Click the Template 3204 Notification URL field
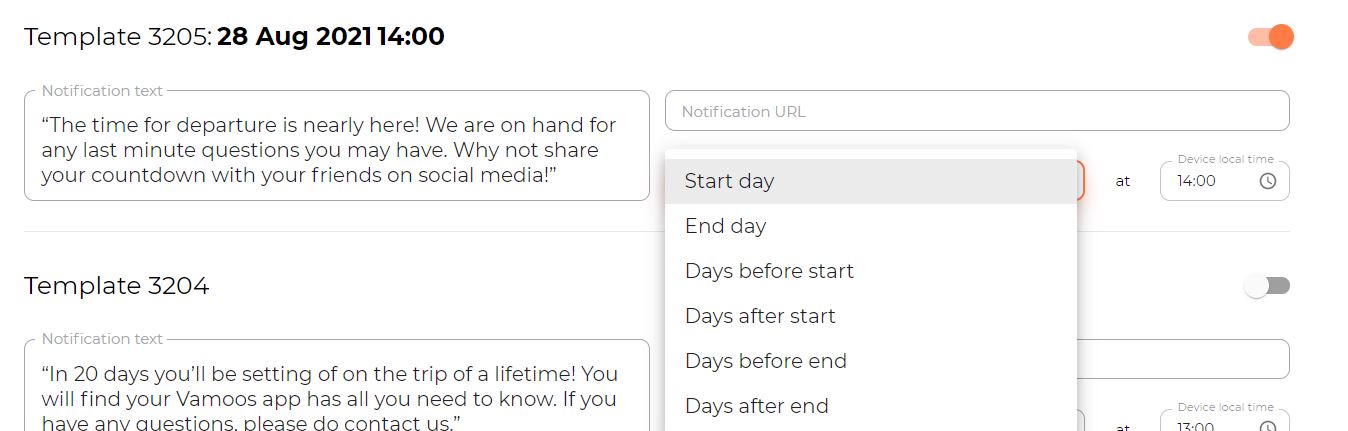1348x431 pixels. tap(1183, 359)
